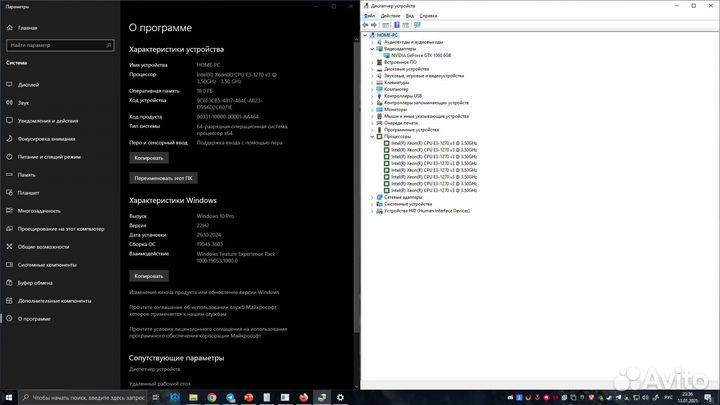Screen dimensions: 720x405
Task: Collapse the Видеоадаптеры node
Action: pos(372,49)
